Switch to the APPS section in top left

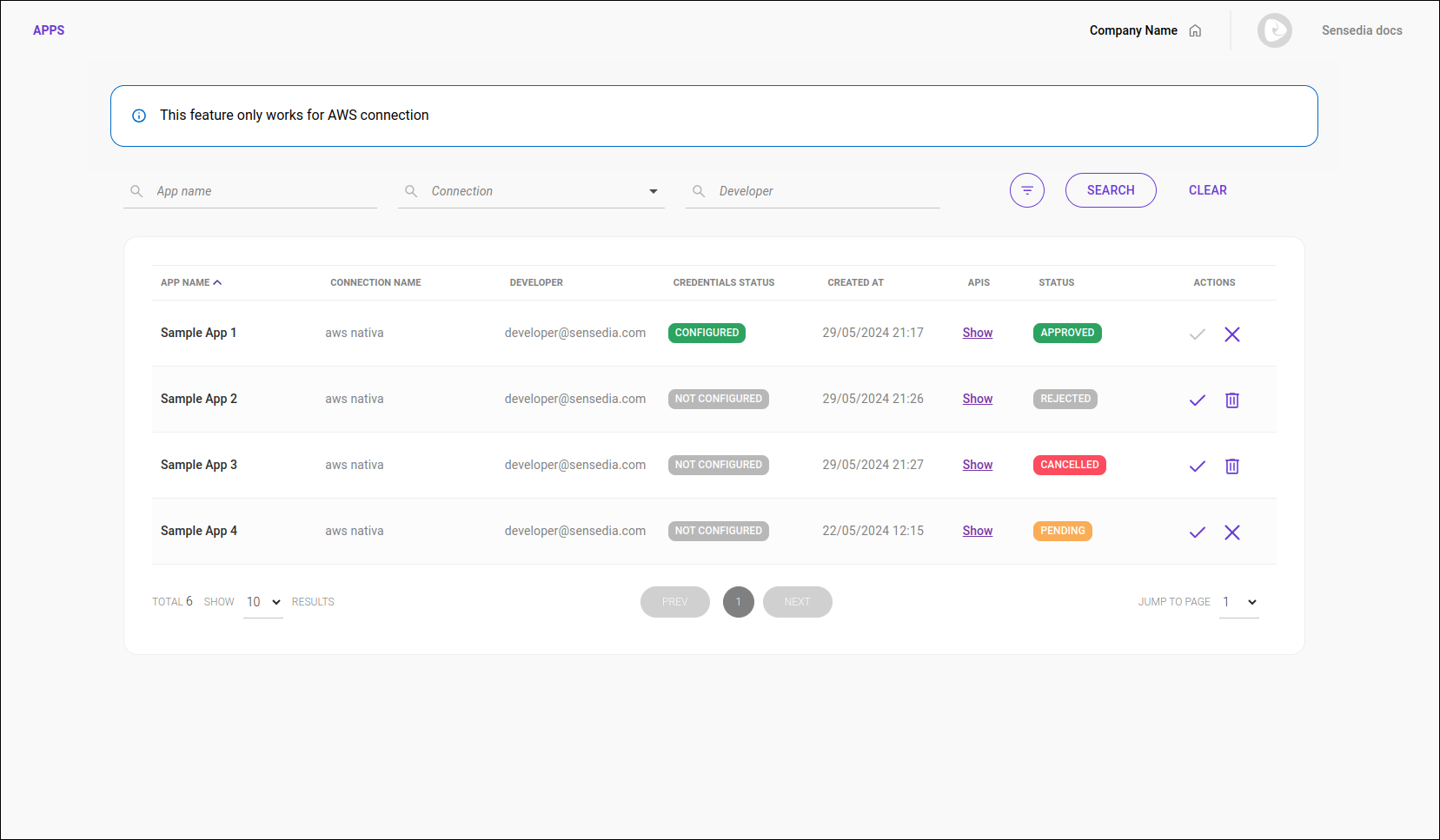tap(49, 30)
